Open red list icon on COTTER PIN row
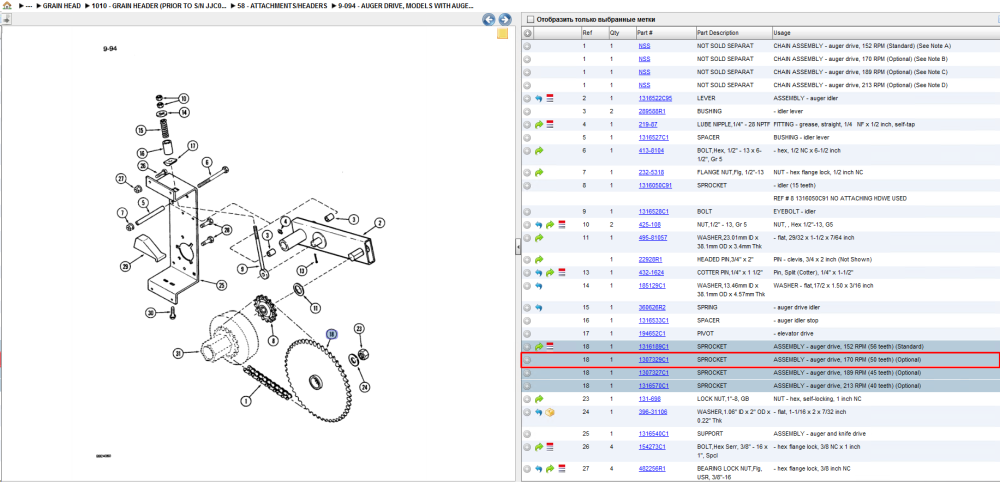 [x=561, y=272]
